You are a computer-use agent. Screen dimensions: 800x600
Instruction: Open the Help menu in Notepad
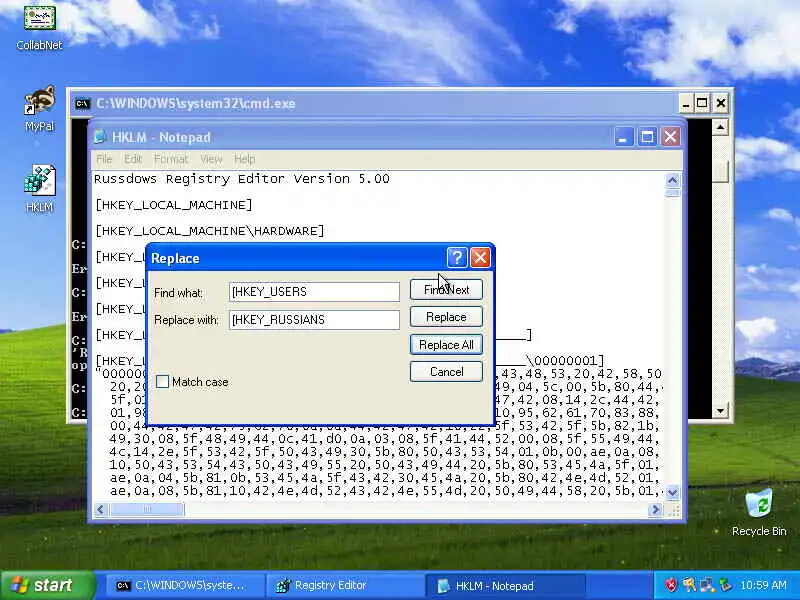click(244, 159)
